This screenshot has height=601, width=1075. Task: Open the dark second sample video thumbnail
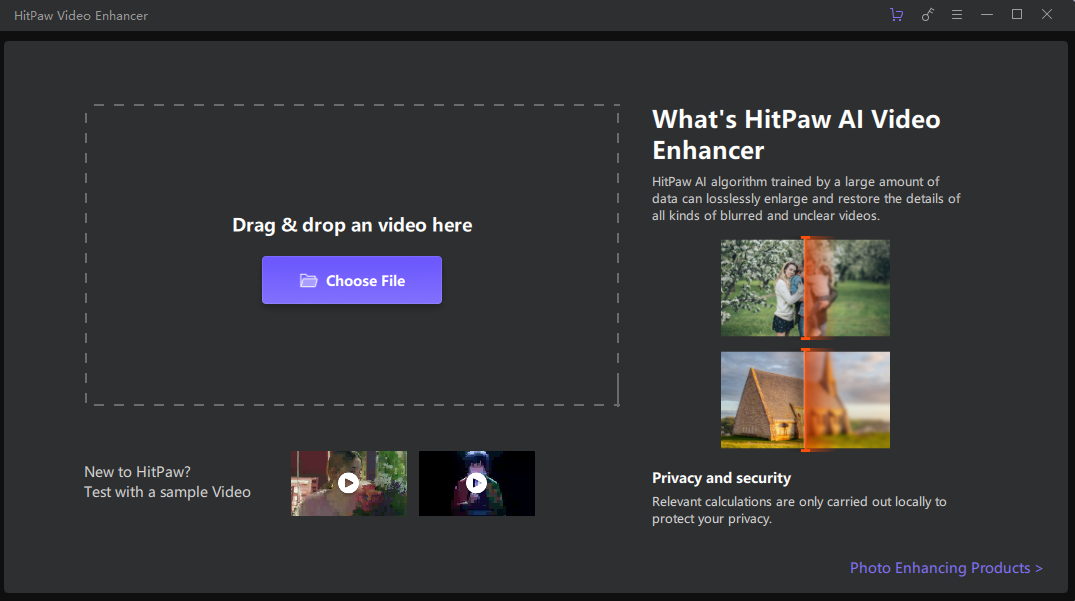[x=476, y=483]
